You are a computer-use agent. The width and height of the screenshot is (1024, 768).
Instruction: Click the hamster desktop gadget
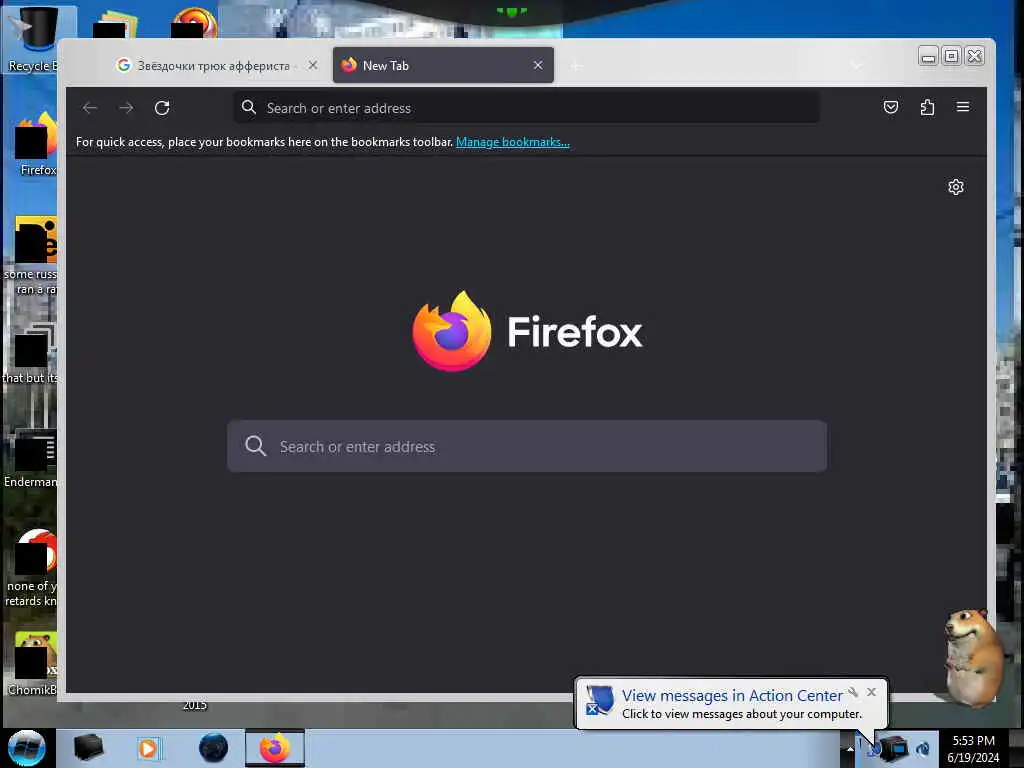pos(972,656)
